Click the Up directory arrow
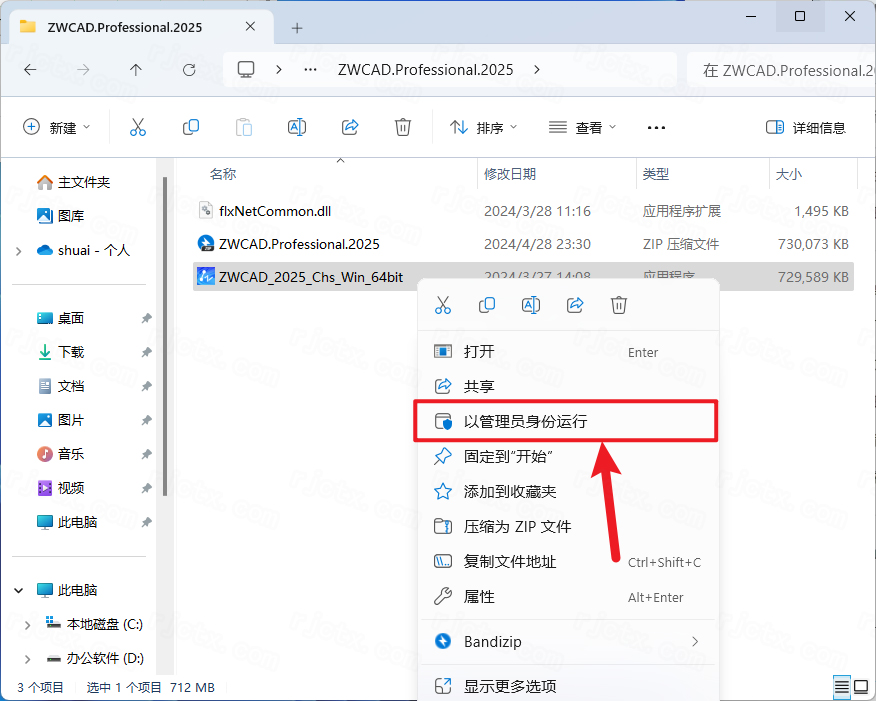 [136, 70]
